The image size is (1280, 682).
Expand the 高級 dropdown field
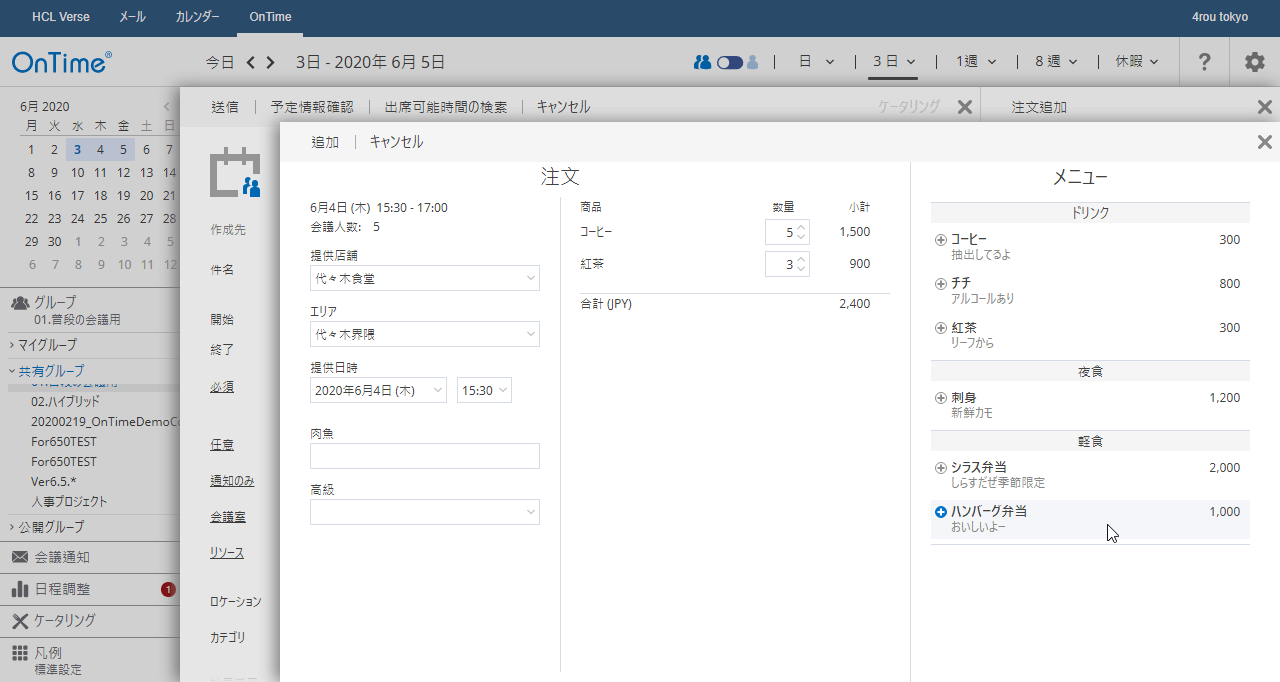(424, 512)
